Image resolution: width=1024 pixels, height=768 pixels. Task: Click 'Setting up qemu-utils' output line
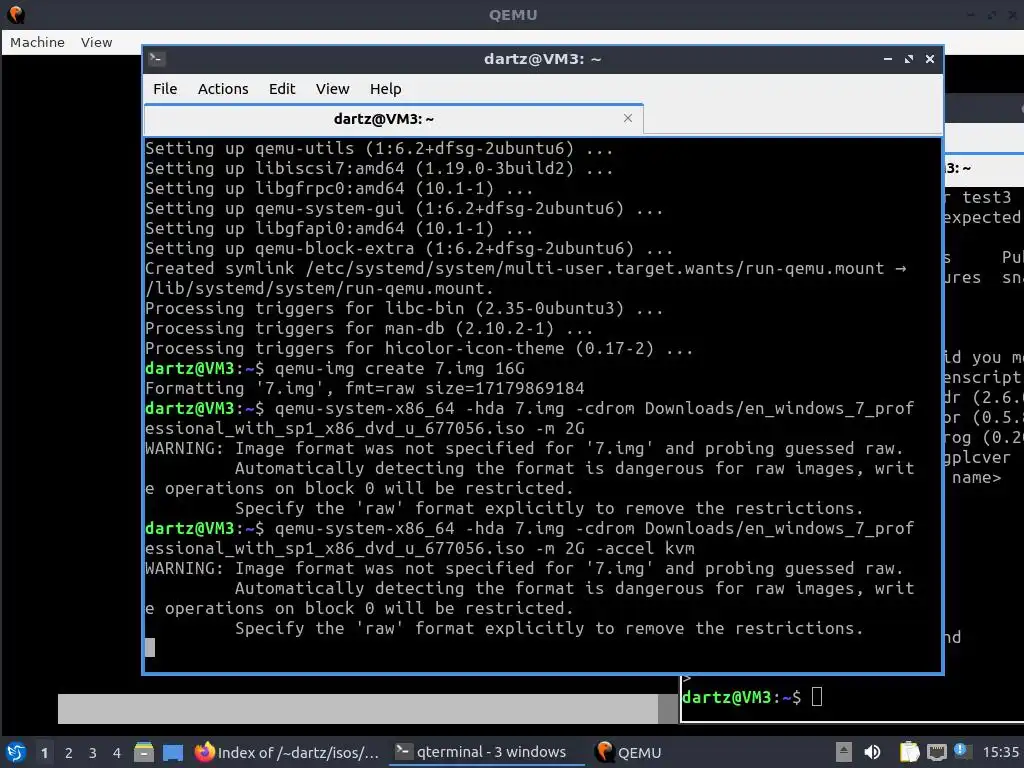point(379,148)
